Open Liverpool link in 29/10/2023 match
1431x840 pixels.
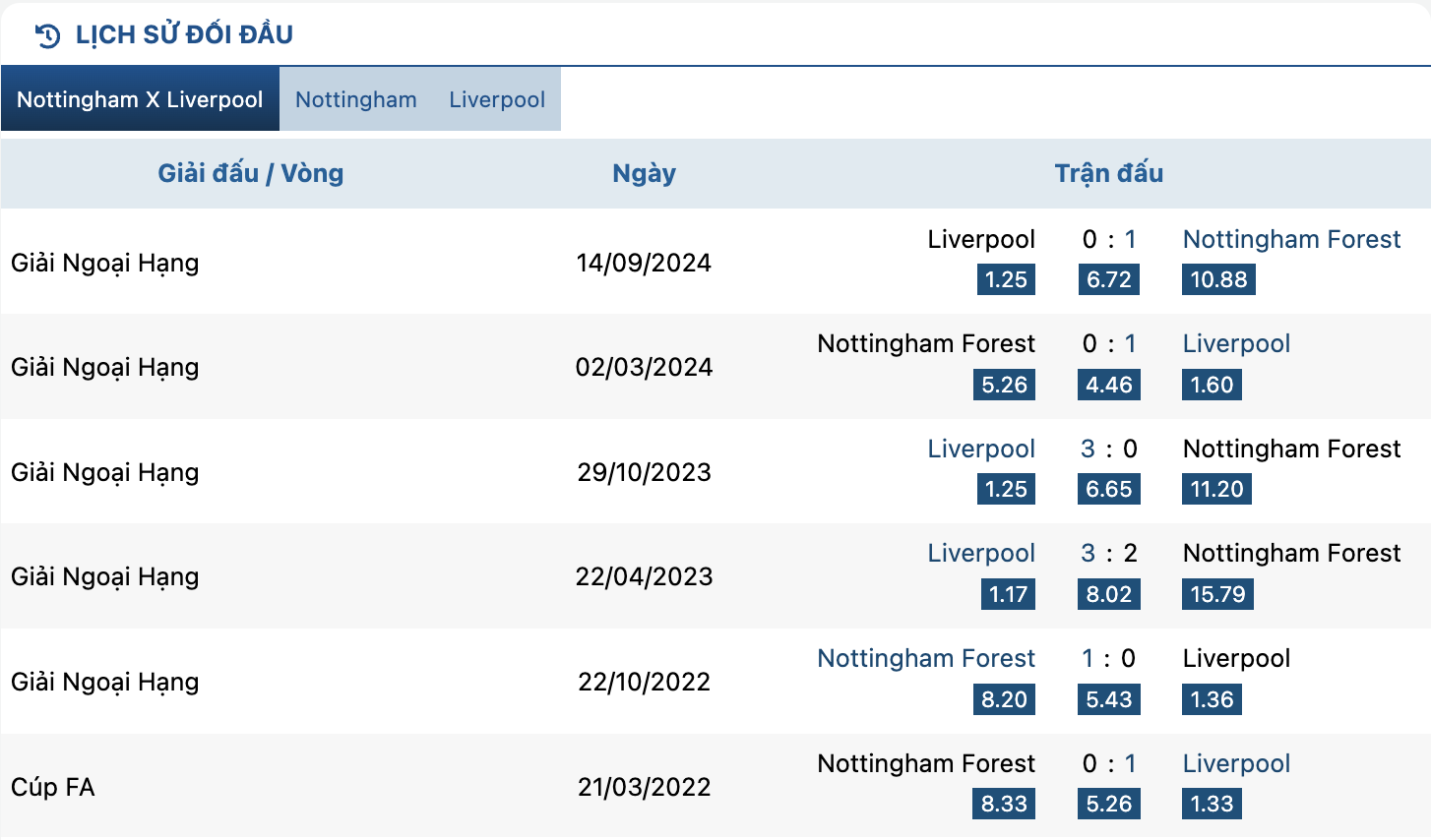pyautogui.click(x=981, y=449)
